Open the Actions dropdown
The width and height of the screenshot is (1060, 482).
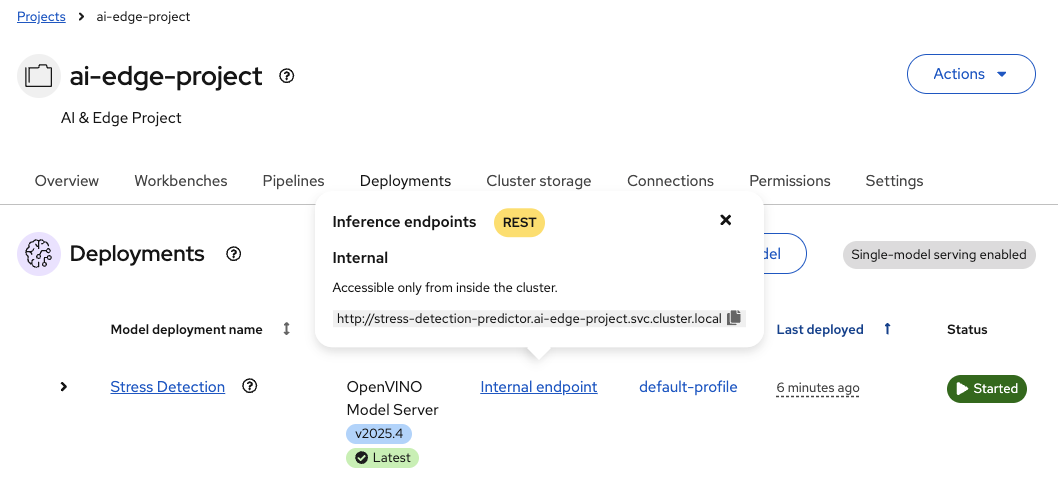pos(970,74)
